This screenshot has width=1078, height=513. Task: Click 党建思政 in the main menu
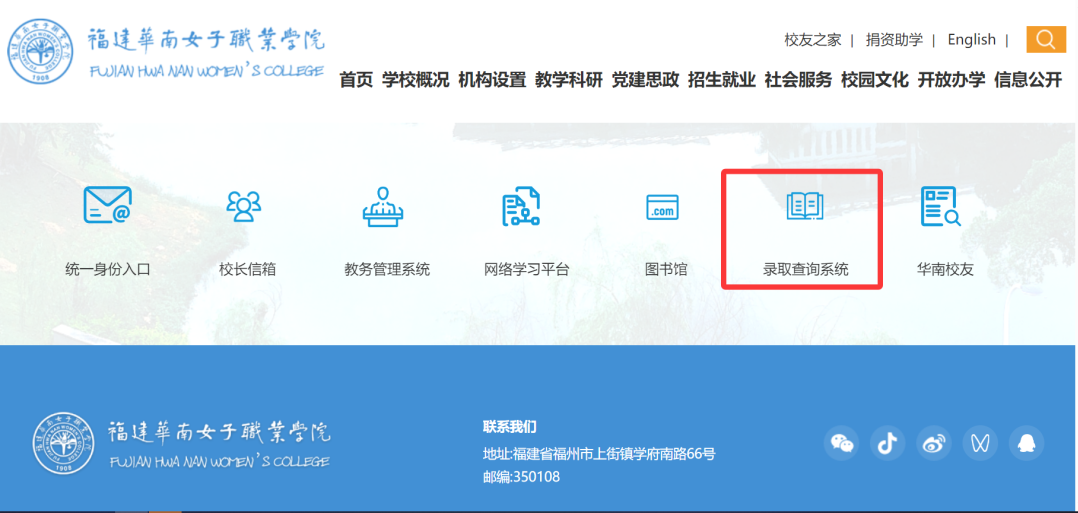pyautogui.click(x=645, y=80)
